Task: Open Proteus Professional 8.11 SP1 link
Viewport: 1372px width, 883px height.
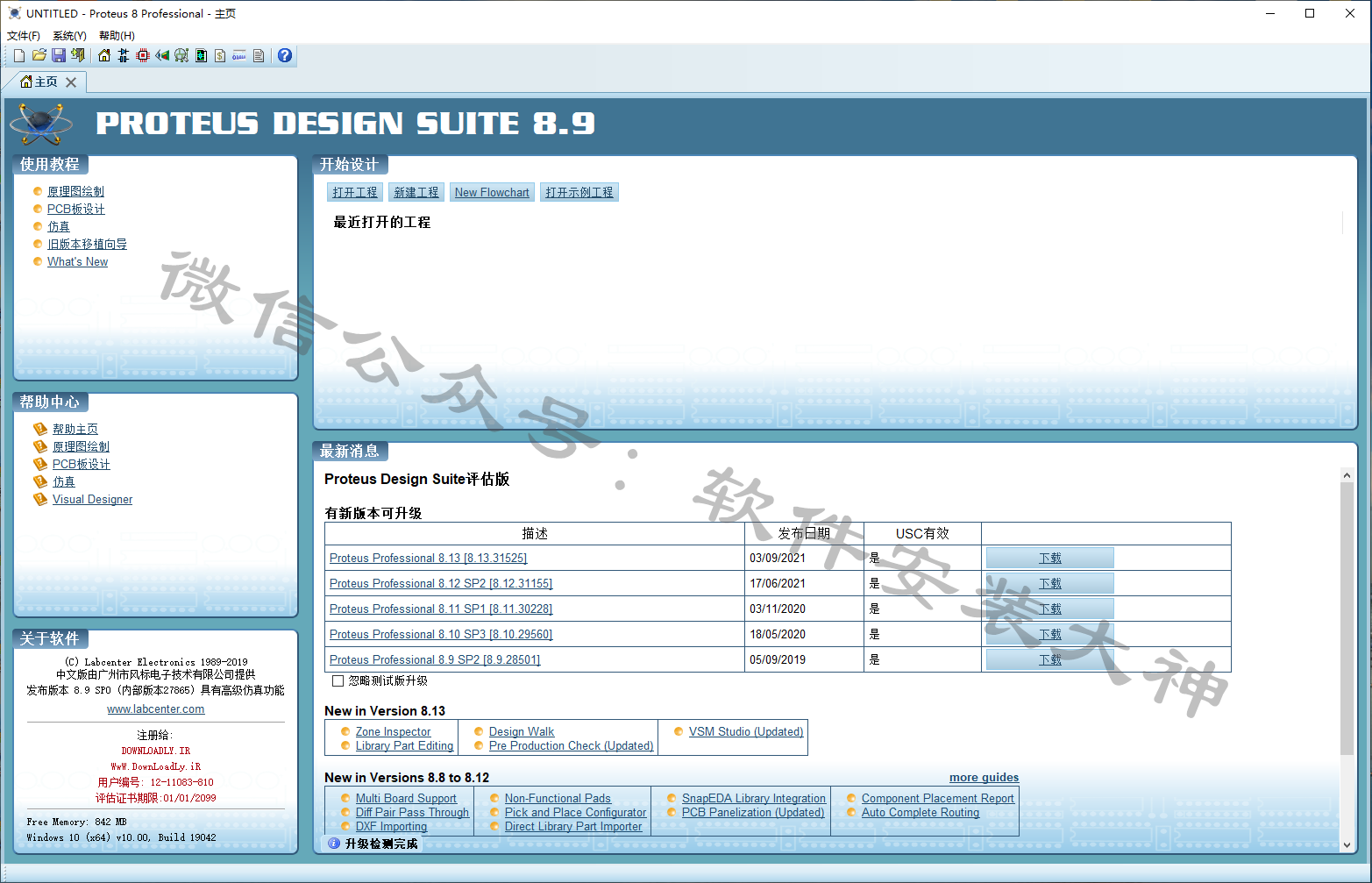Action: [x=441, y=609]
